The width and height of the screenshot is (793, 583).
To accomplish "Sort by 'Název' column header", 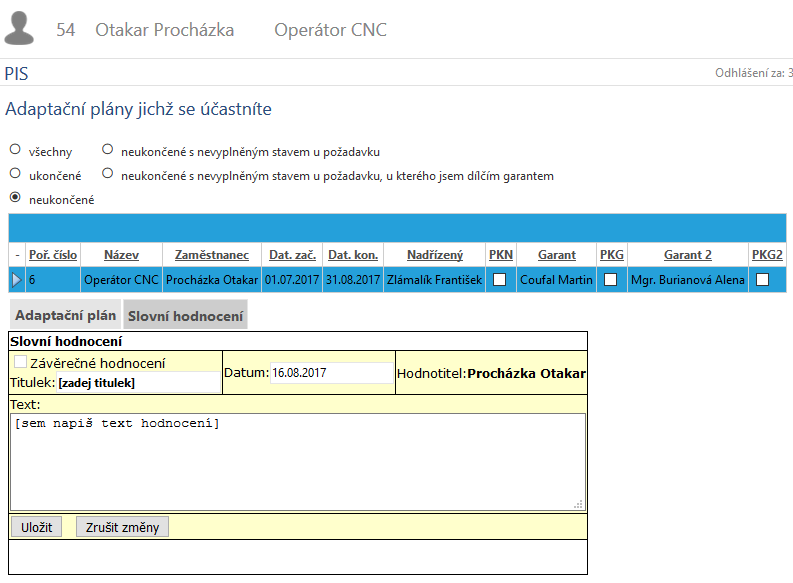I will (x=121, y=255).
